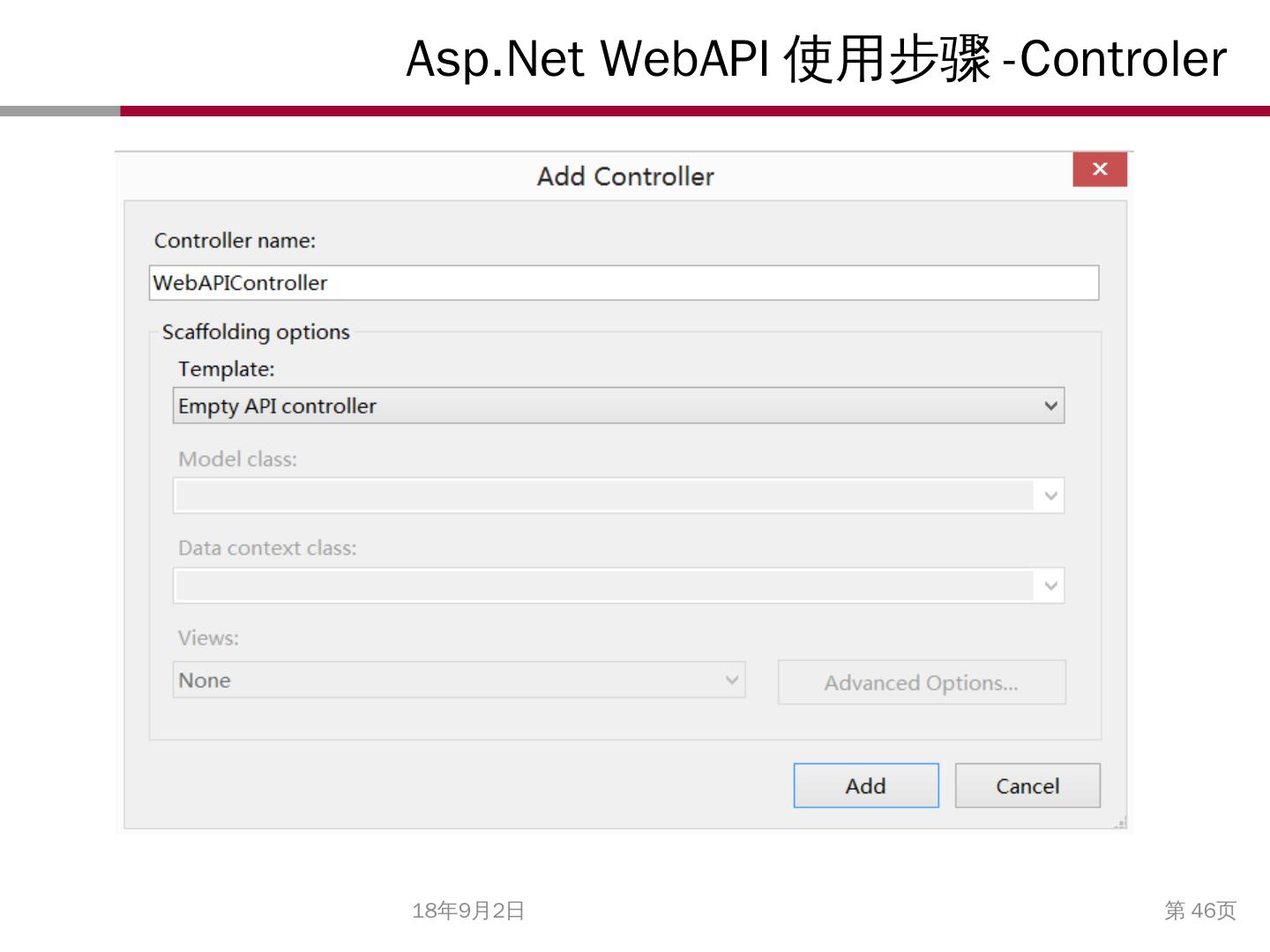Click the Template label
This screenshot has width=1270, height=952.
coord(227,369)
